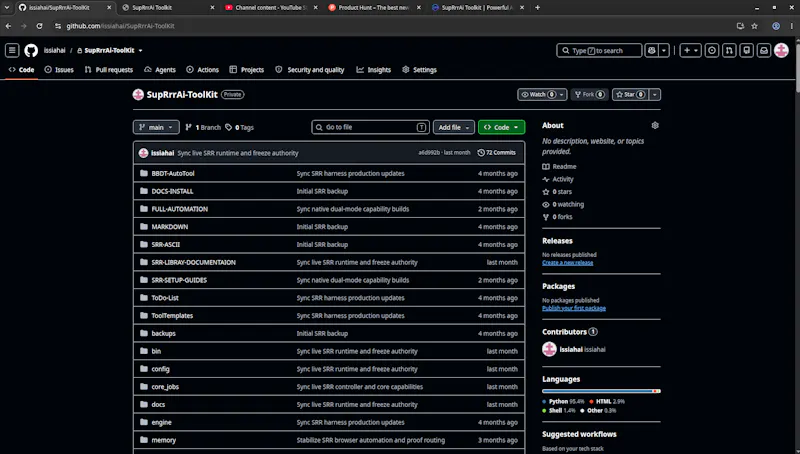Open the Pull requests tab
Screen dimensions: 800x454
(109, 70)
